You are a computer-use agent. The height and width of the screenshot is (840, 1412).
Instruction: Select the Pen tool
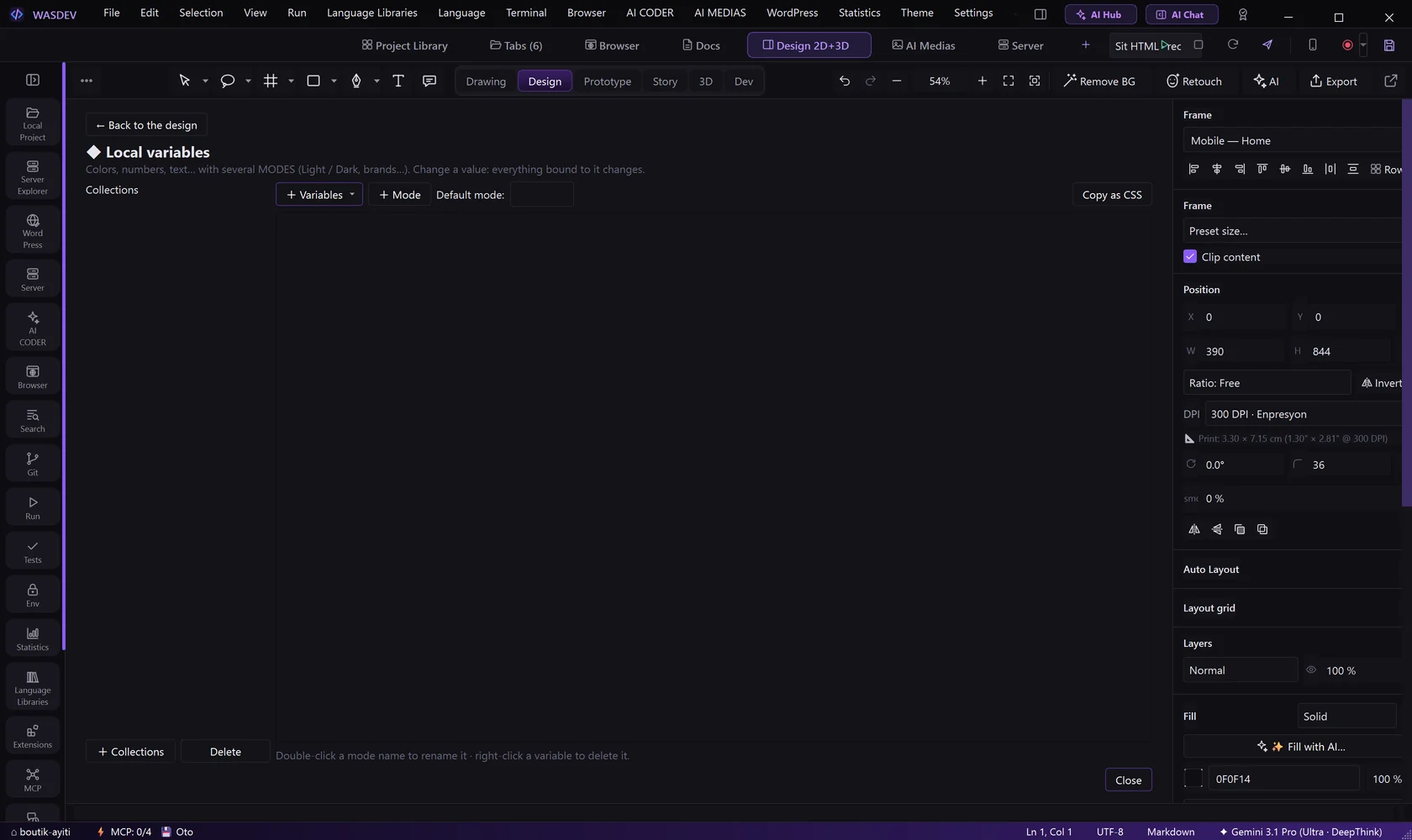coord(356,81)
